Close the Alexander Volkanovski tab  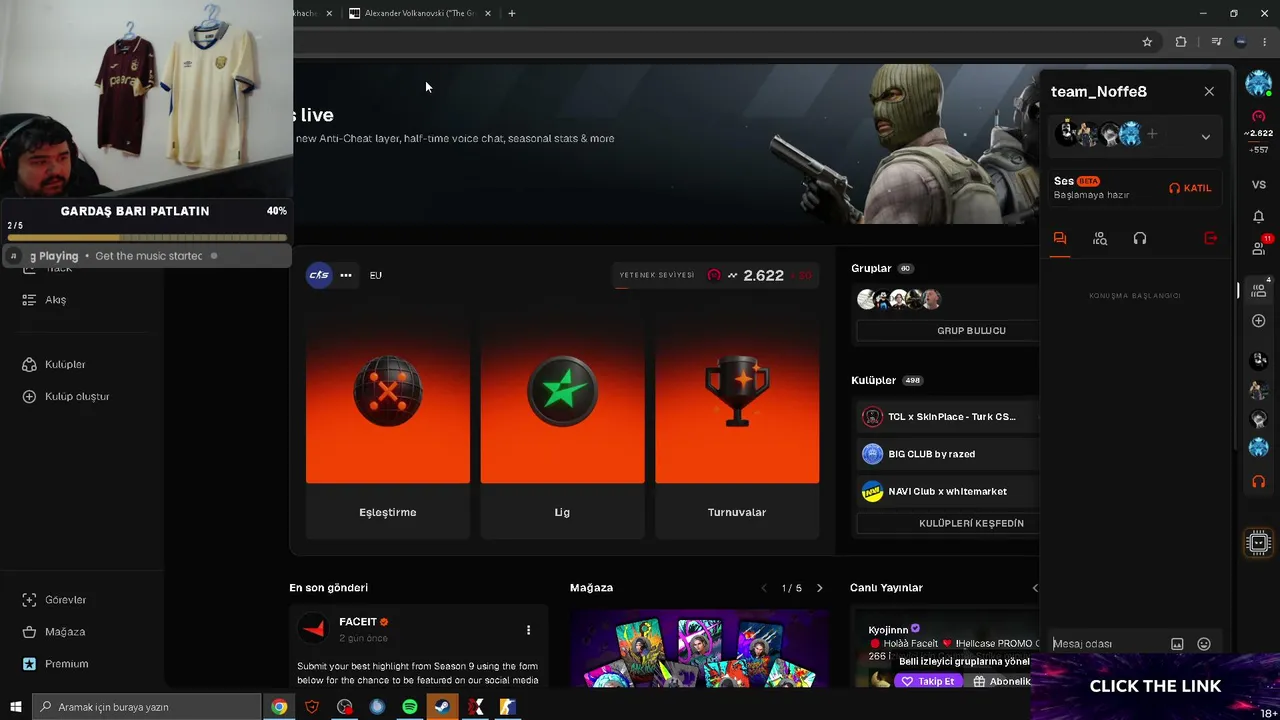[489, 13]
